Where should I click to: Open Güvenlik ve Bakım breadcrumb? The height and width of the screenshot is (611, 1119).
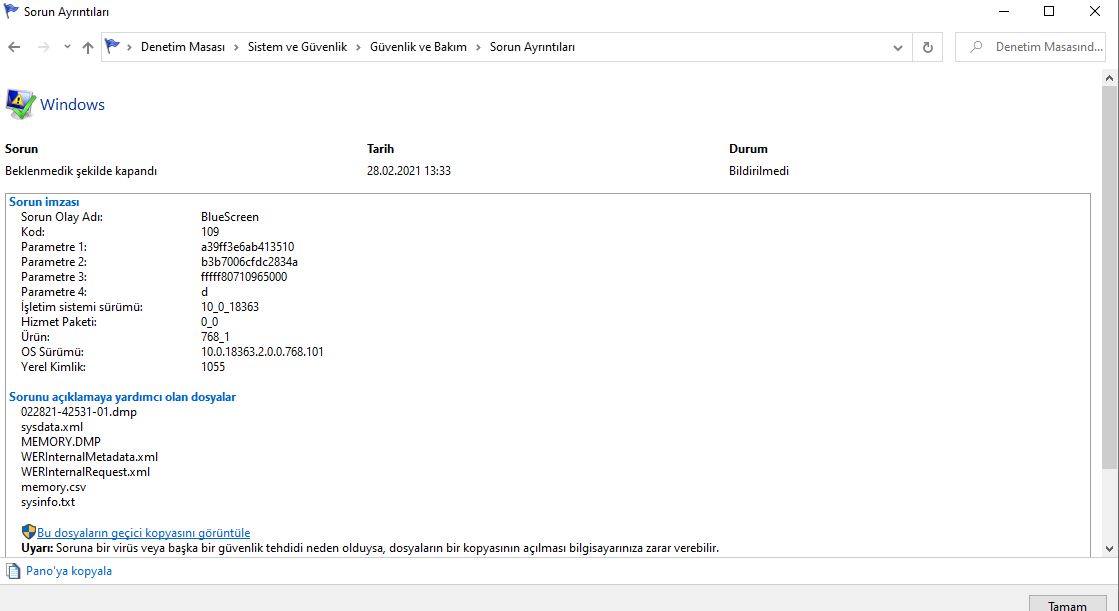pos(418,47)
